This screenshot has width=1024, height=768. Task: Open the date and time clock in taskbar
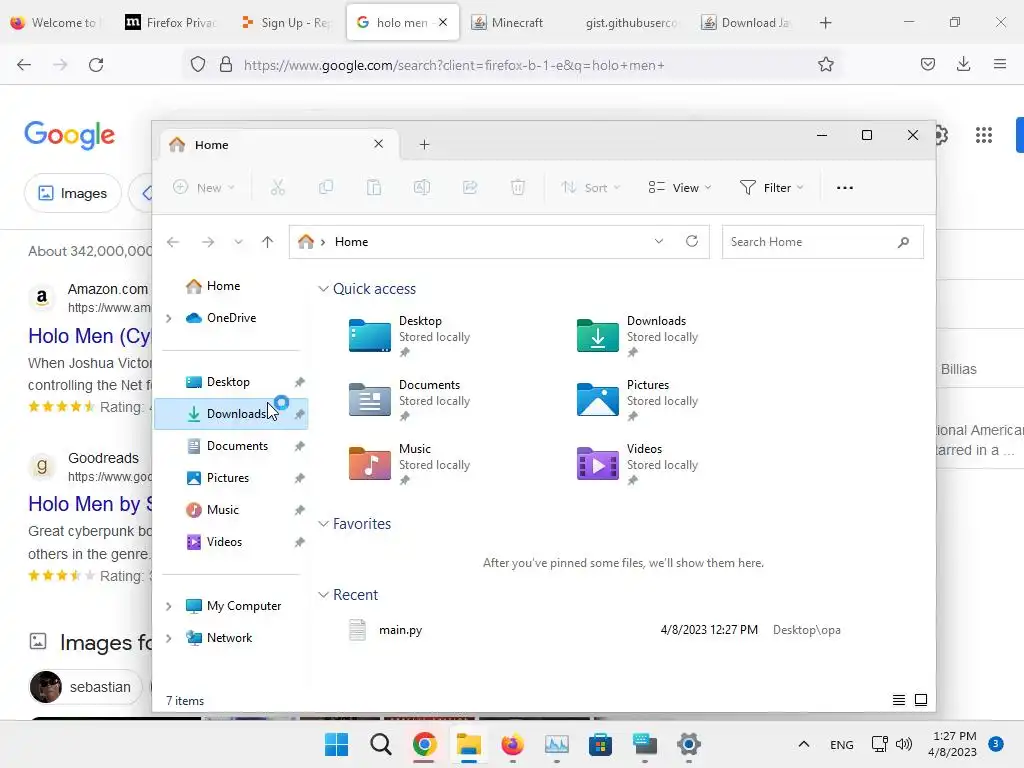[x=953, y=744]
